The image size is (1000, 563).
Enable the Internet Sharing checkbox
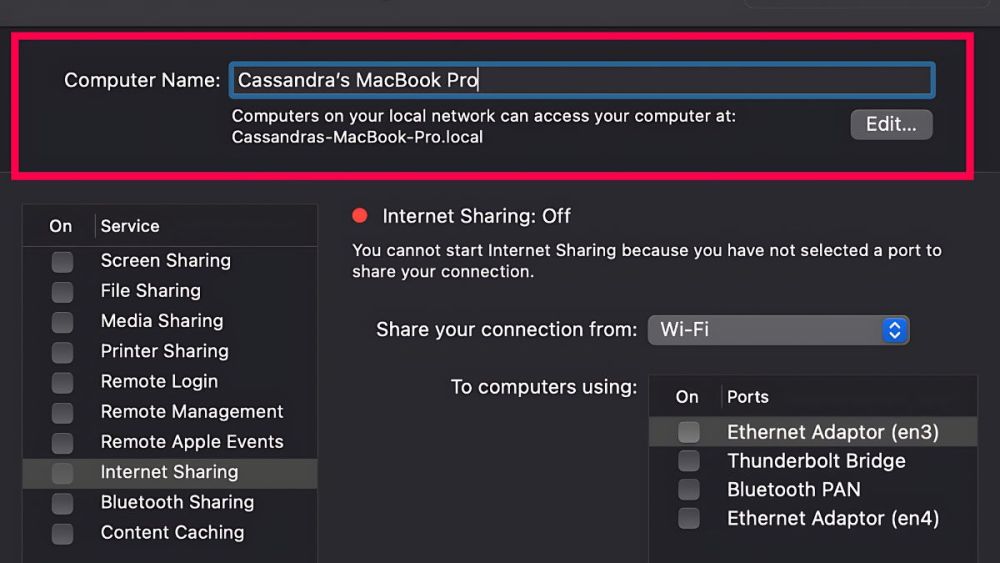pos(62,472)
